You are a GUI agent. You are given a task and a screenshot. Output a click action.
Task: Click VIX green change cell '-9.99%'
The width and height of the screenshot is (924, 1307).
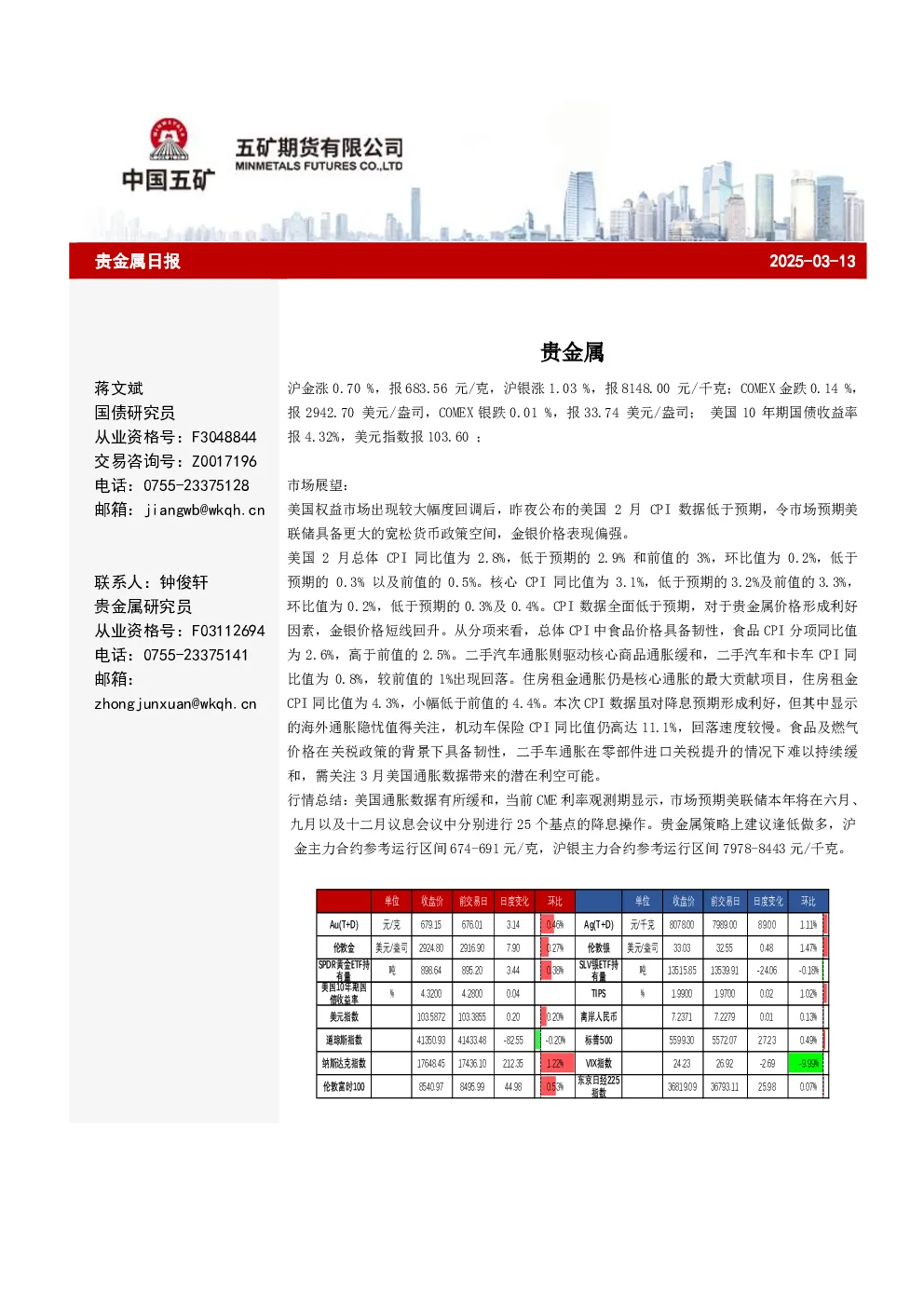coord(808,1063)
